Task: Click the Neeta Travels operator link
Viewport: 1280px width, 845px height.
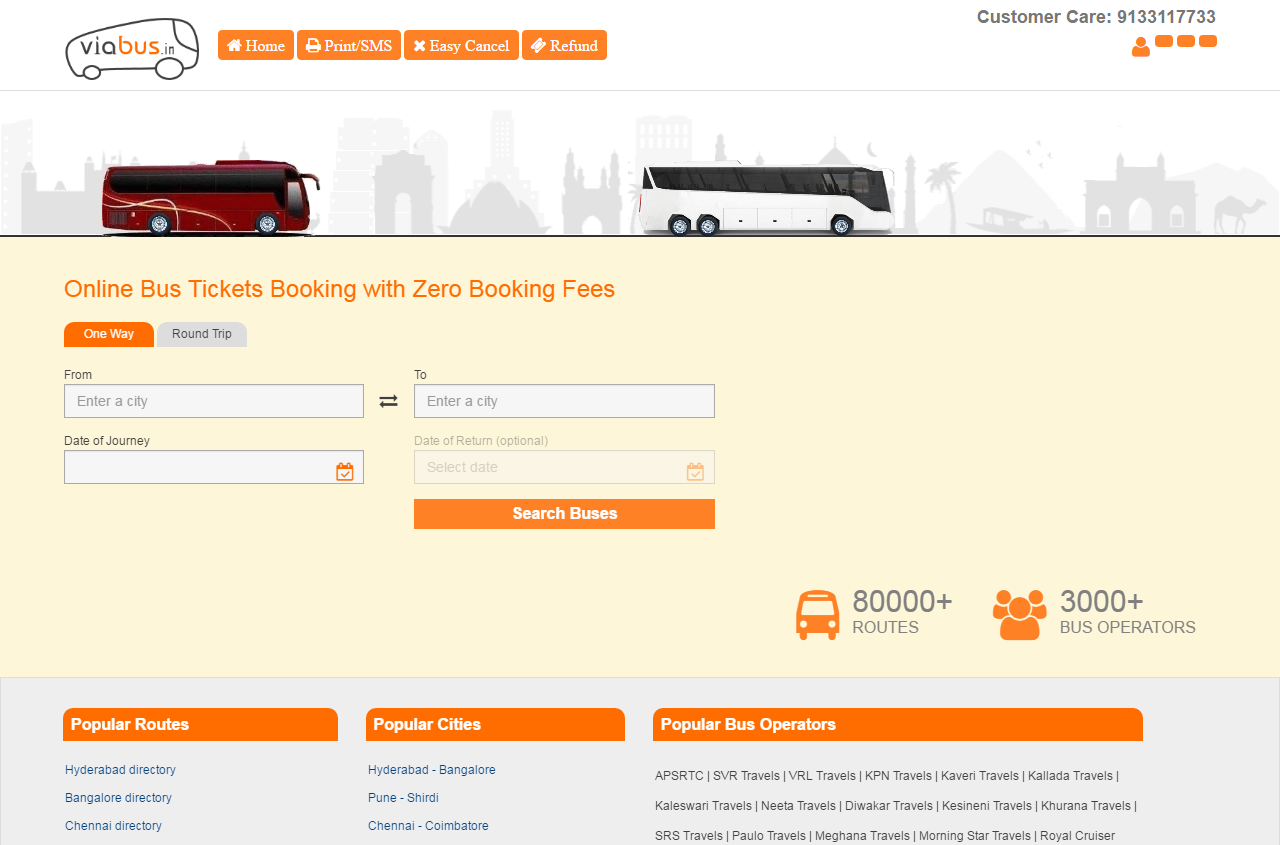Action: coord(798,806)
